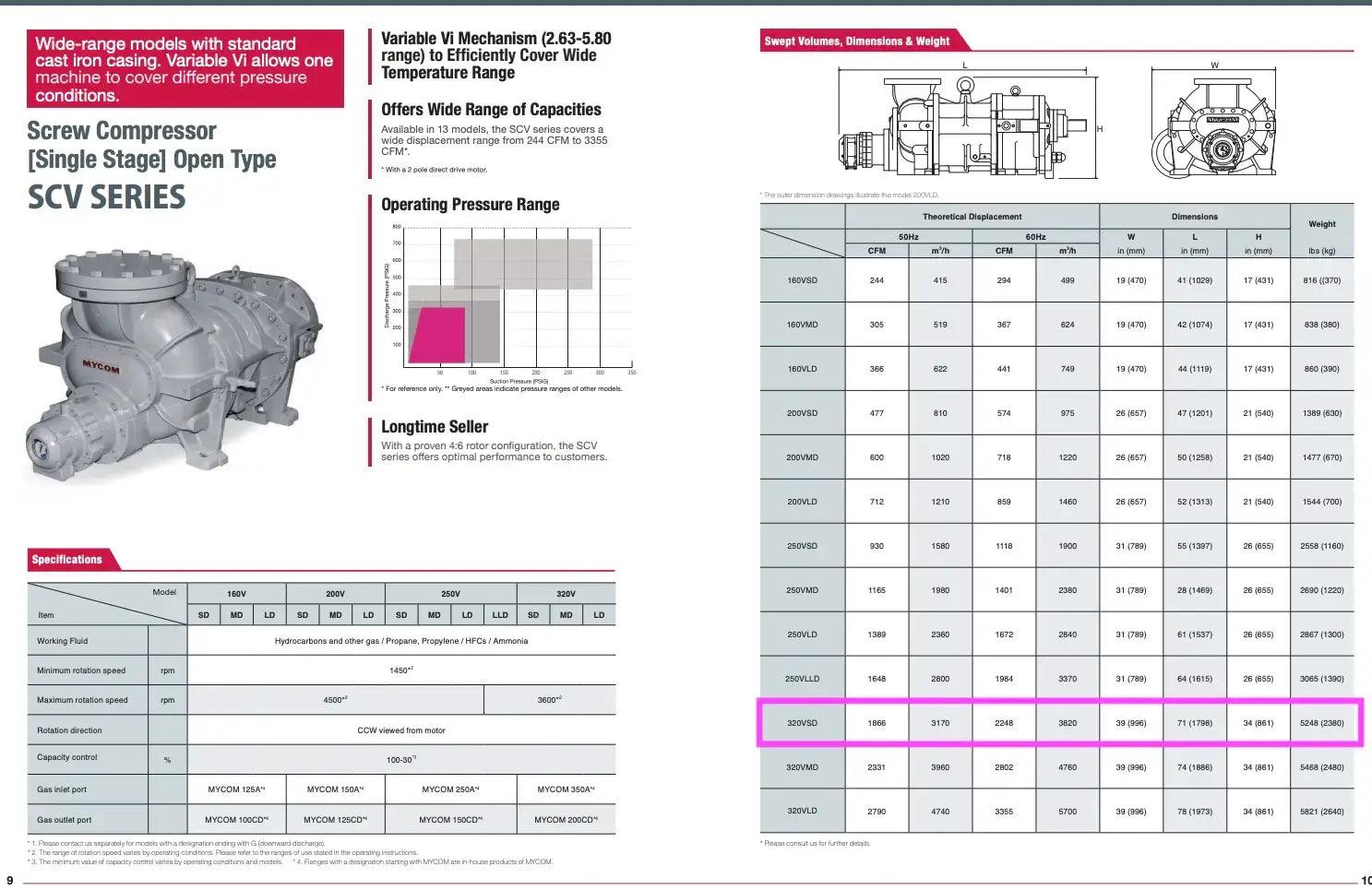This screenshot has height=890, width=1372.
Task: Click the pink area in the pressure chart
Action: pos(437,335)
